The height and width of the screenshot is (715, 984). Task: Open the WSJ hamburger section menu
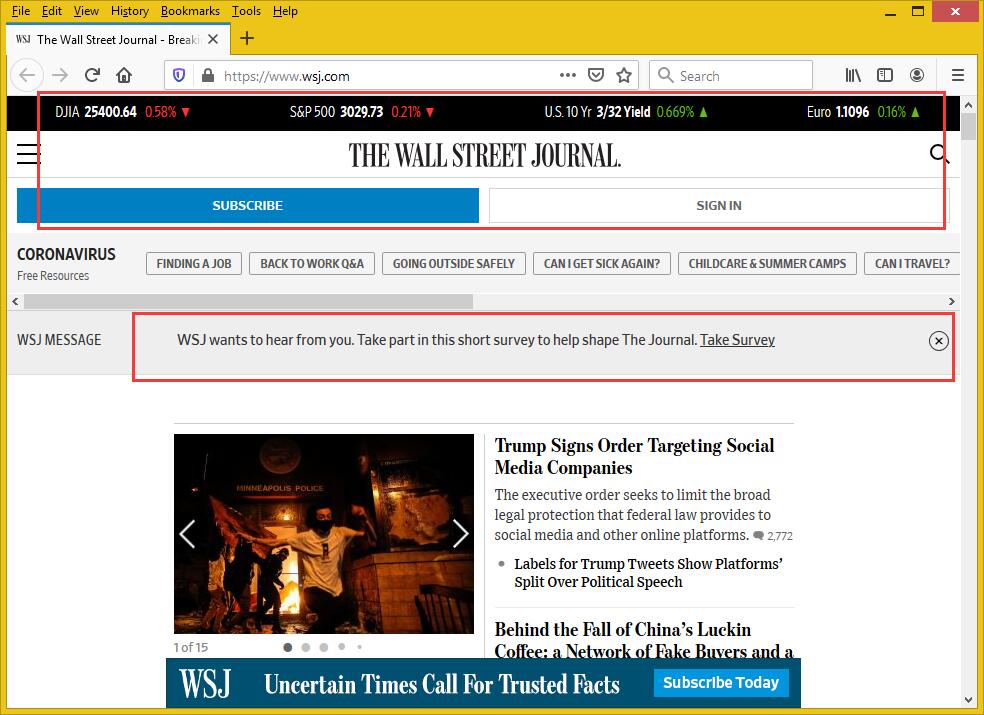29,154
